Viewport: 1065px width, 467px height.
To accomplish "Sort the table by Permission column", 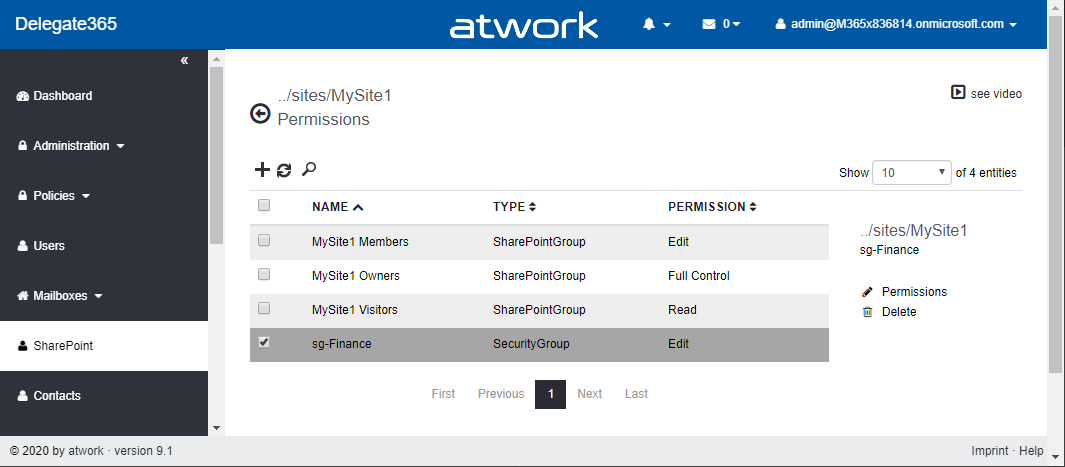I will 712,207.
